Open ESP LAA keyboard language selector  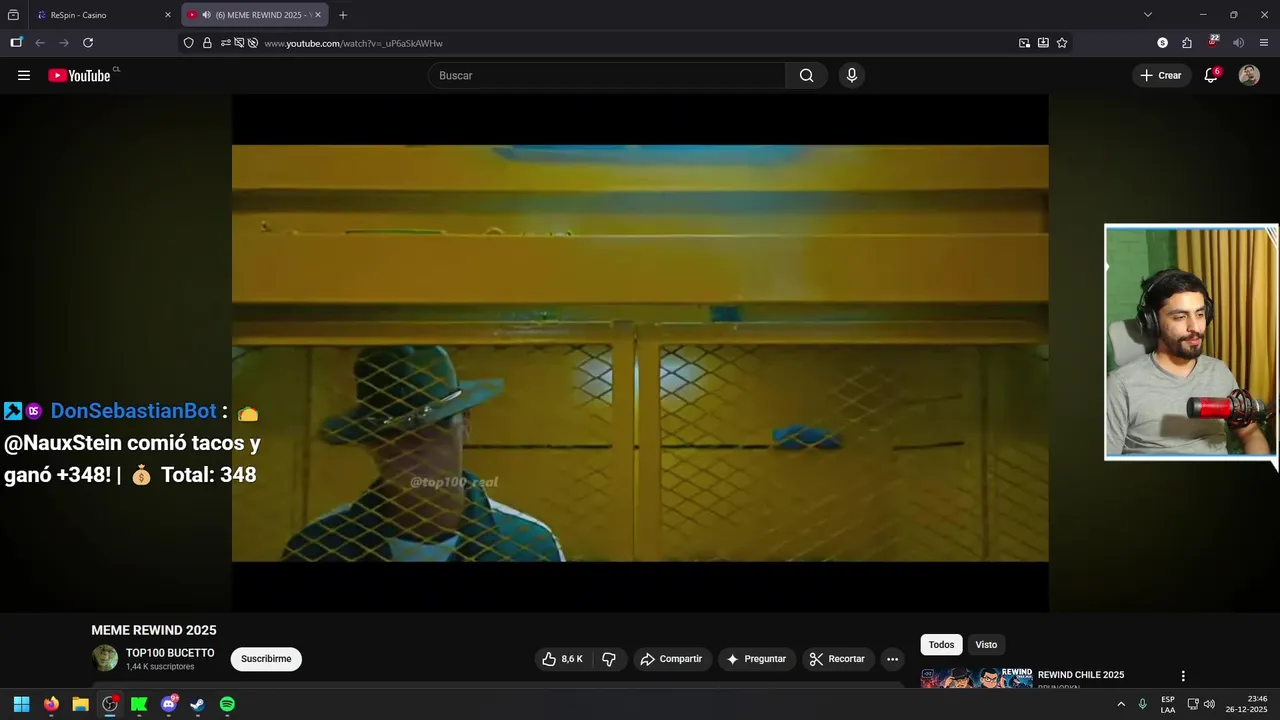tap(1168, 704)
